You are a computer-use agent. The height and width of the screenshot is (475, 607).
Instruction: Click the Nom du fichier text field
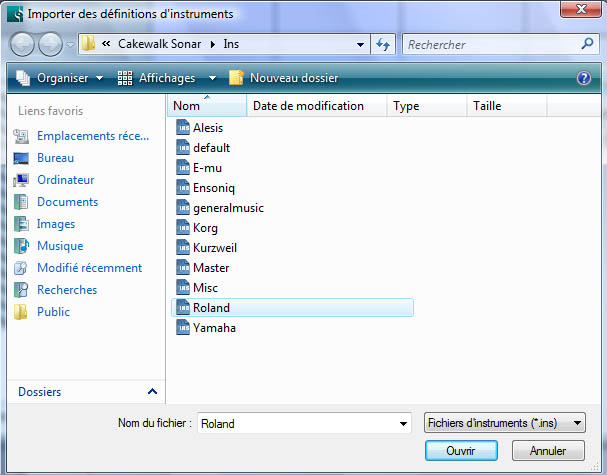pyautogui.click(x=297, y=424)
